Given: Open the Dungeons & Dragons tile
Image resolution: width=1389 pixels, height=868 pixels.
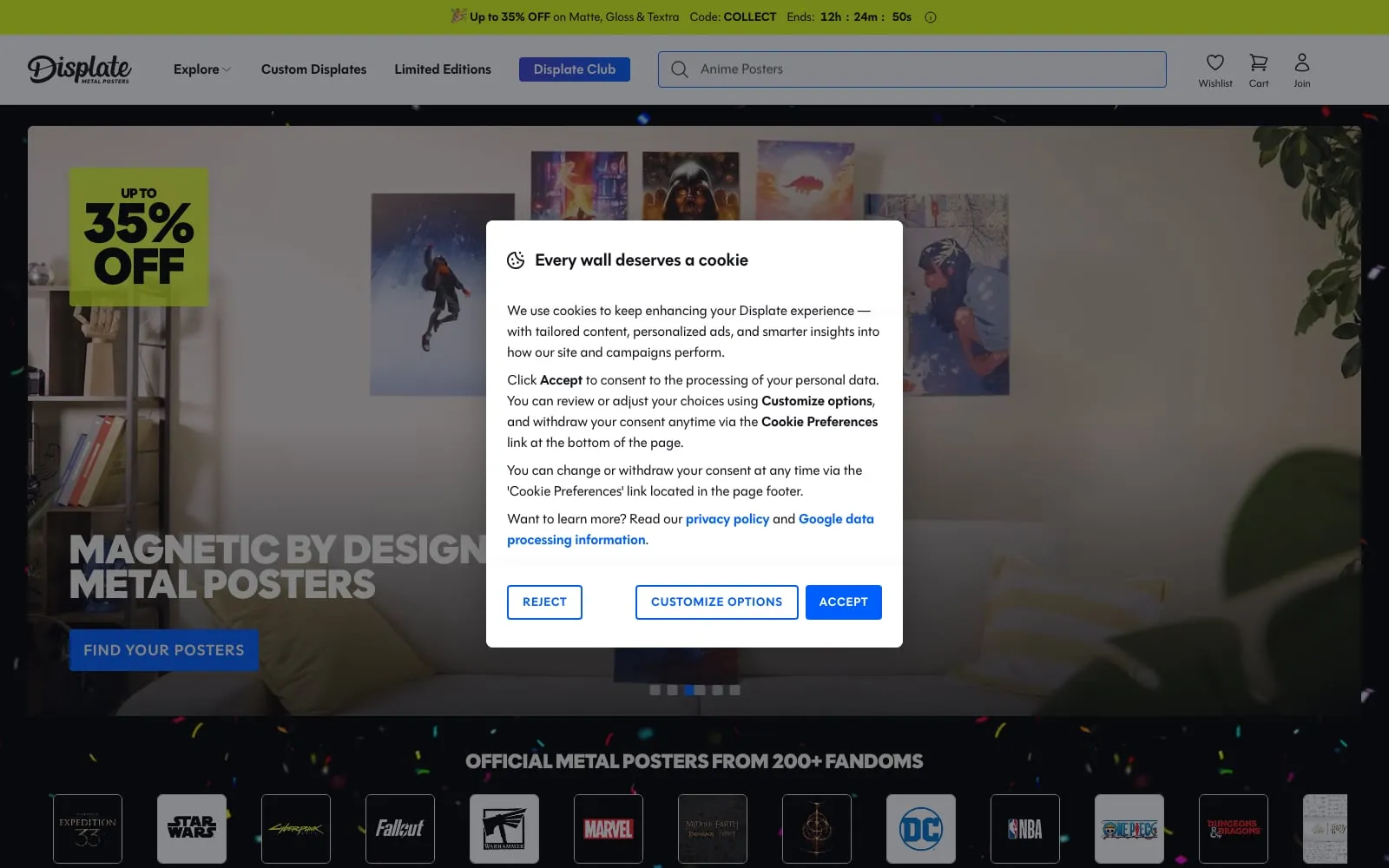Looking at the screenshot, I should pos(1234,829).
